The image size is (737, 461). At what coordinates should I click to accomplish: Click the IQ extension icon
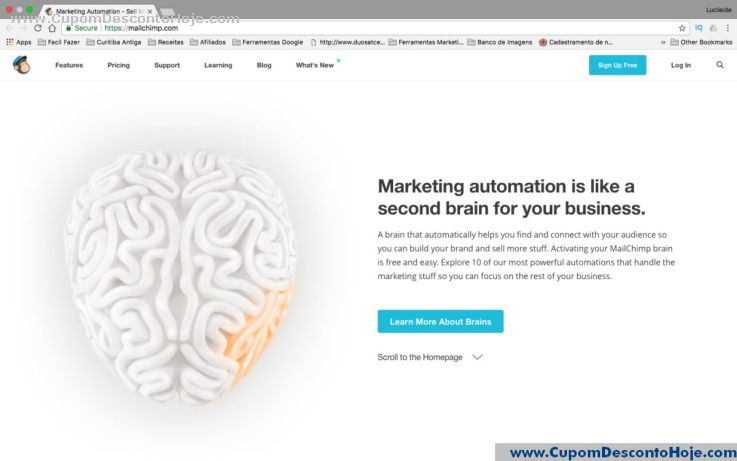click(x=699, y=28)
